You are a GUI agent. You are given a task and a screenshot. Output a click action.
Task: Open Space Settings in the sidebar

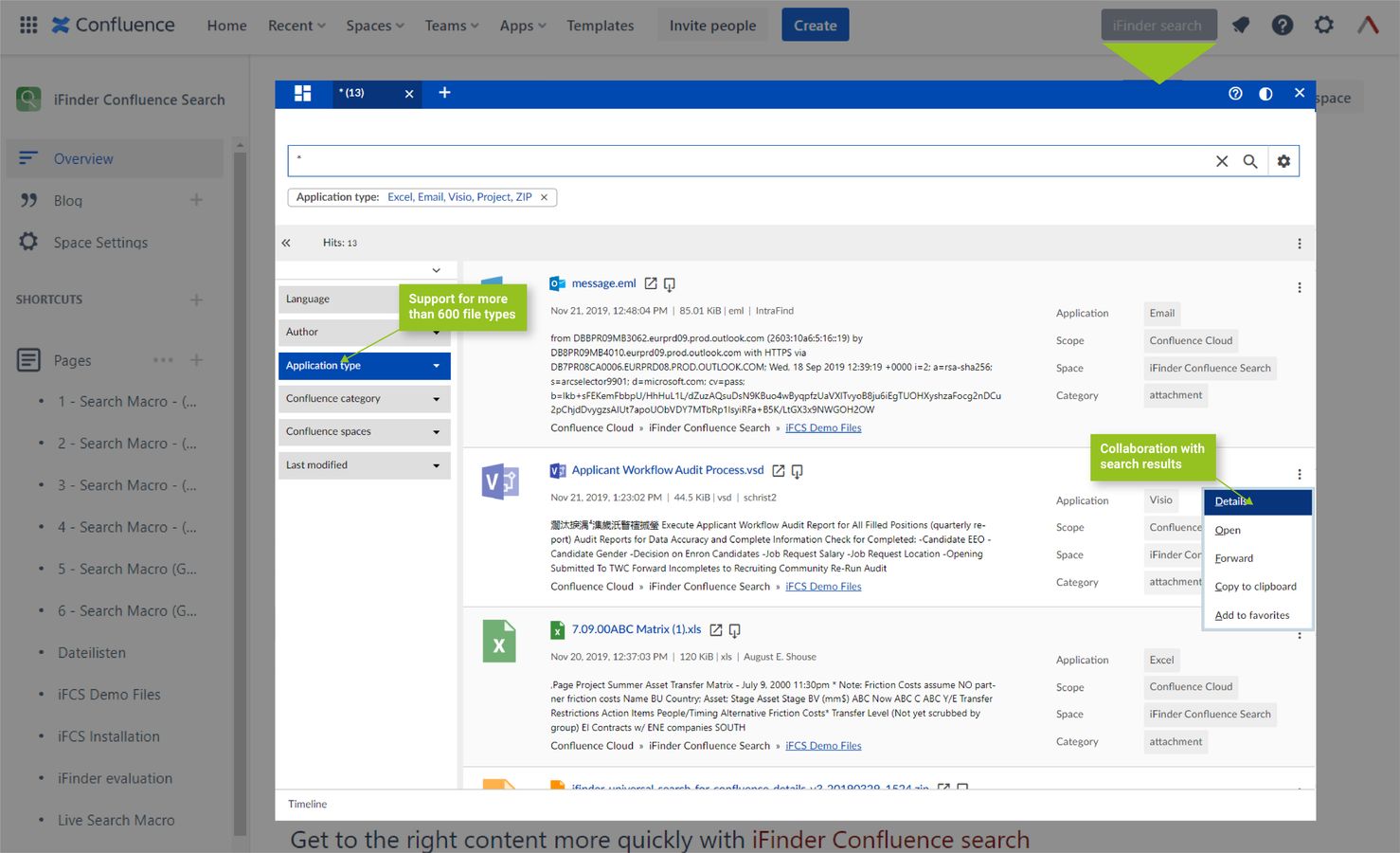(100, 243)
